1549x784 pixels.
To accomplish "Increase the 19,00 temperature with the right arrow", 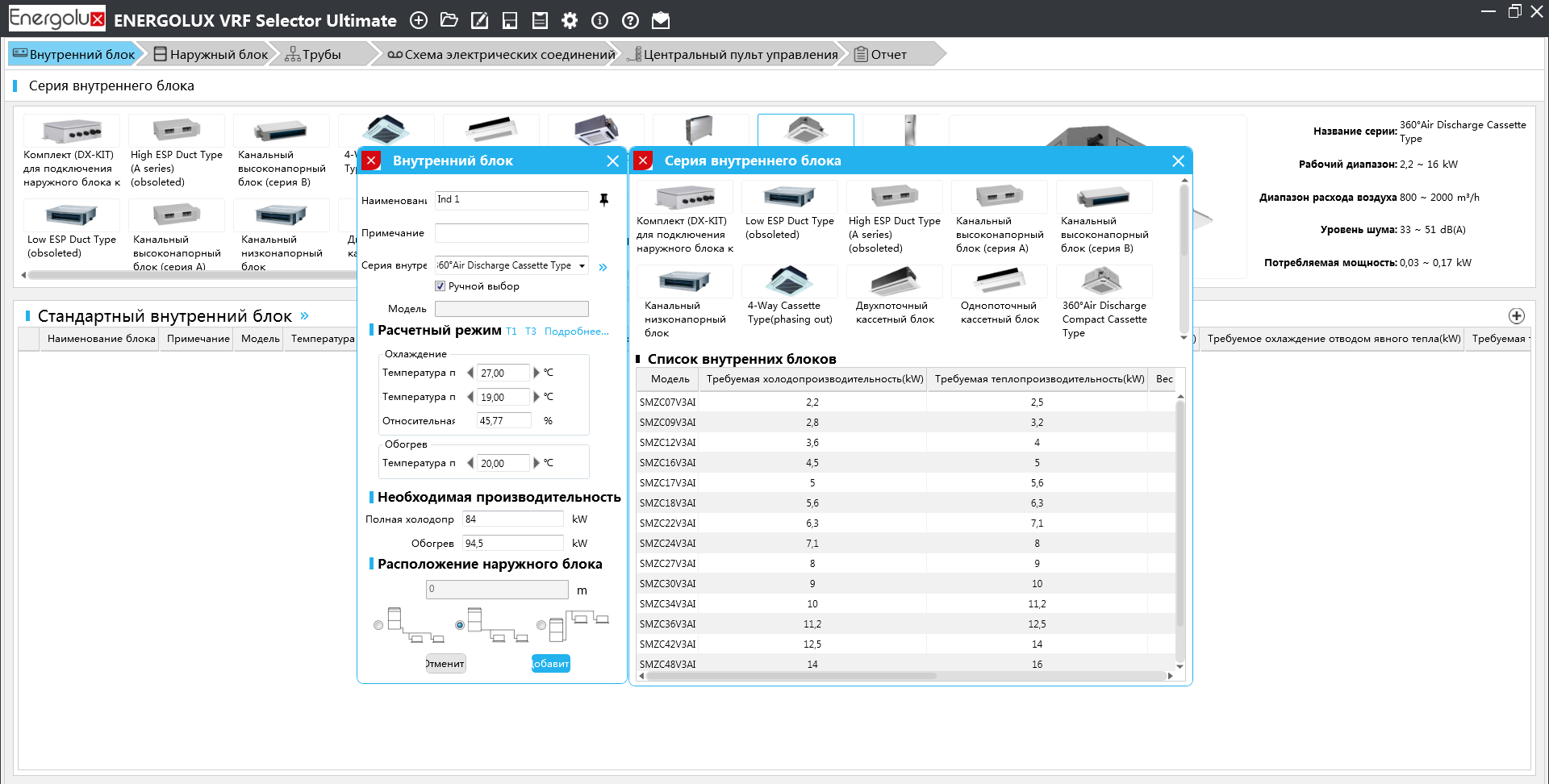I will click(537, 397).
